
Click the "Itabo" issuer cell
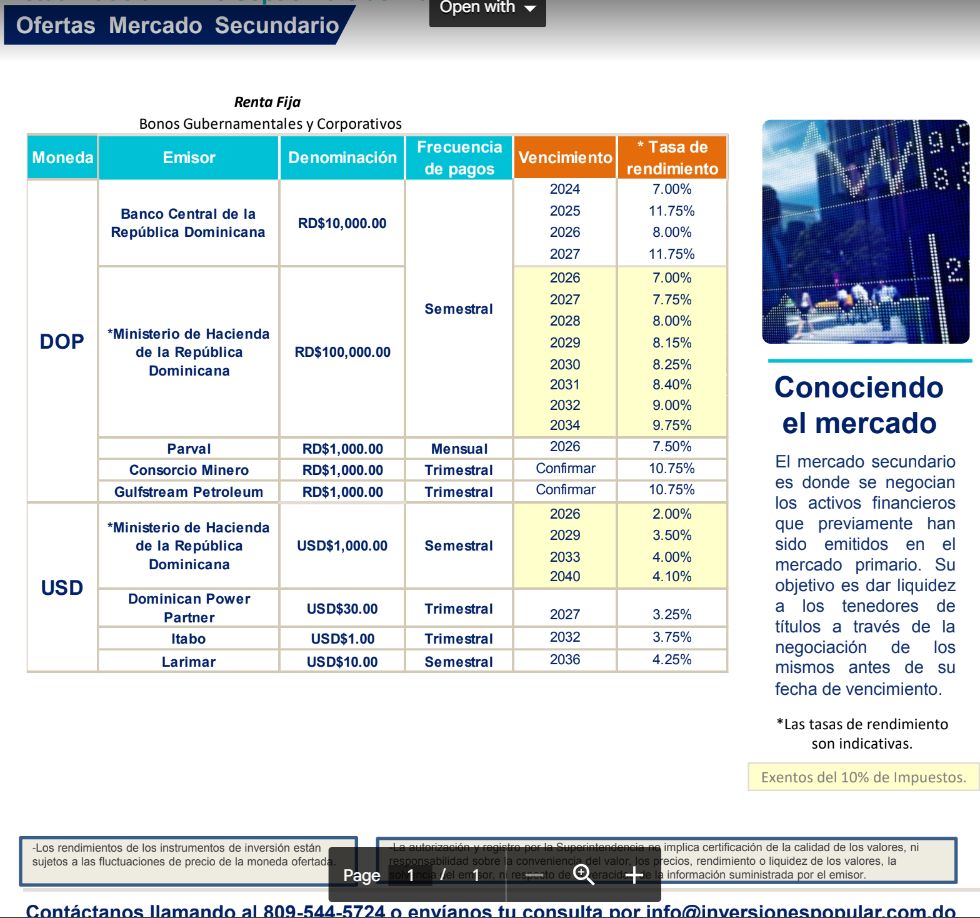point(189,639)
